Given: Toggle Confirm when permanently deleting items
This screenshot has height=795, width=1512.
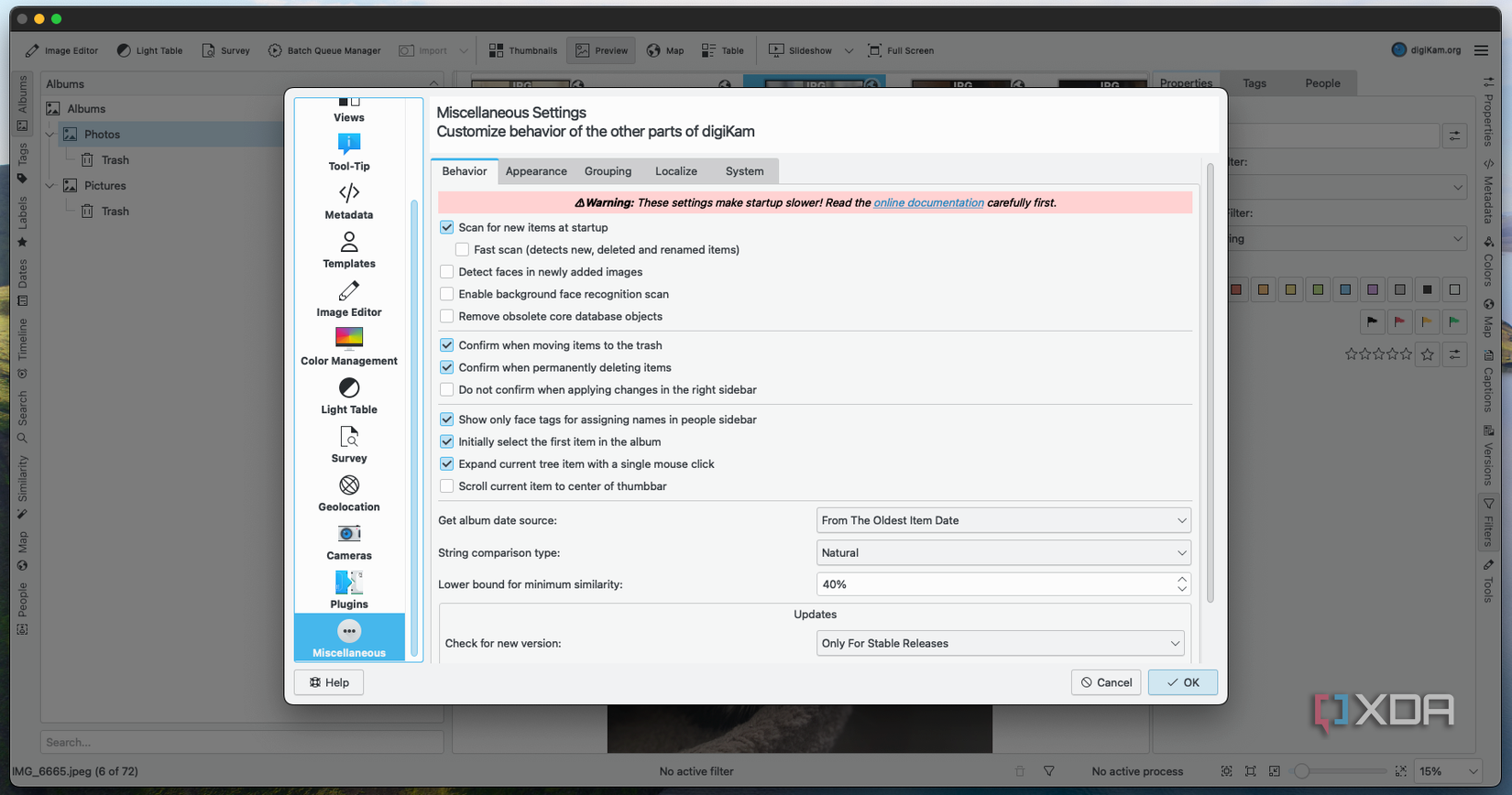Looking at the screenshot, I should pos(446,367).
